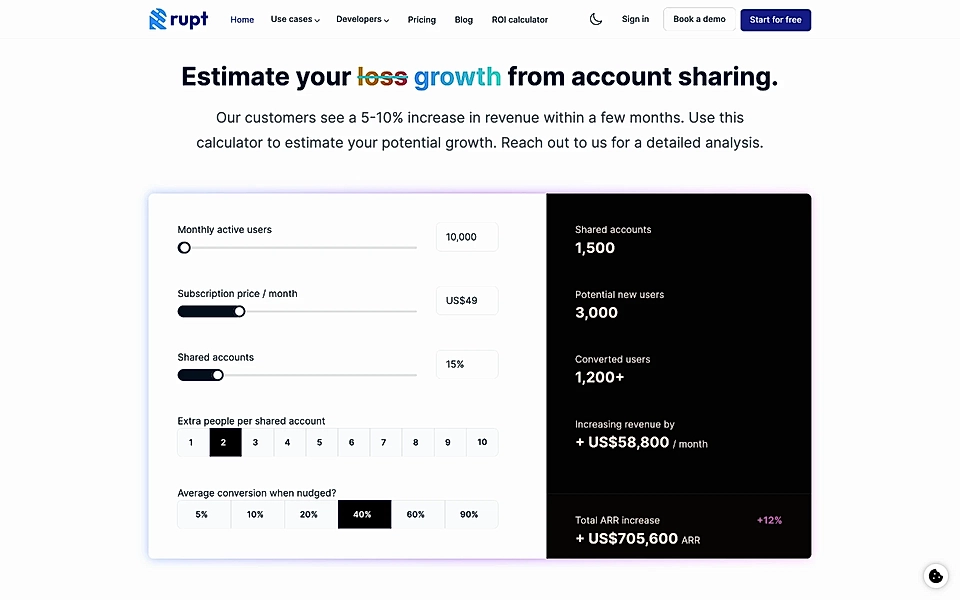Choose 60% average conversion when nudged
The image size is (960, 600).
(x=416, y=514)
